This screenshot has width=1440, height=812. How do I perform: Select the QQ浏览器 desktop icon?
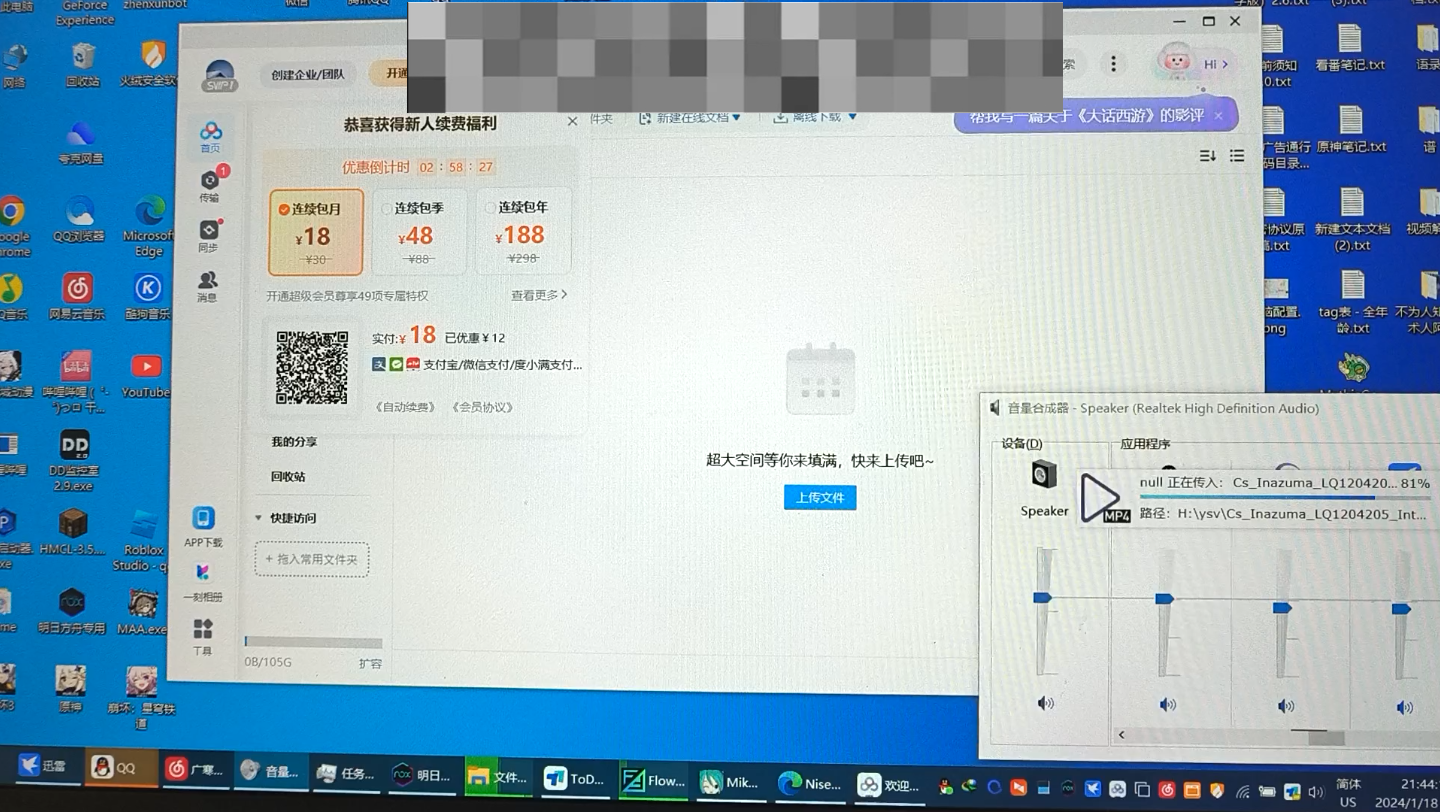pyautogui.click(x=79, y=220)
